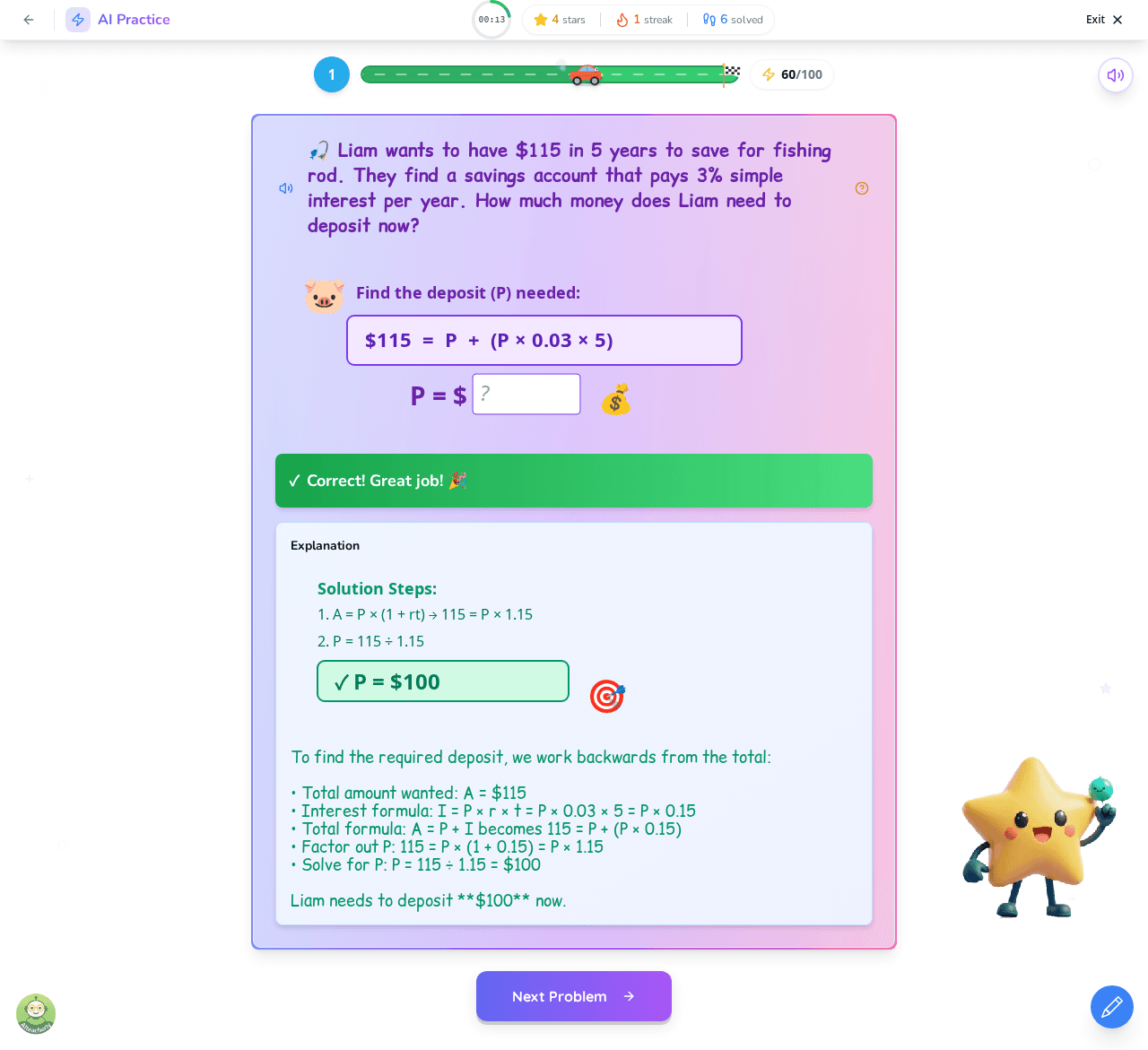The height and width of the screenshot is (1050, 1148).
Task: Click step 2 P = 115 ÷ 1.15
Action: tap(371, 641)
